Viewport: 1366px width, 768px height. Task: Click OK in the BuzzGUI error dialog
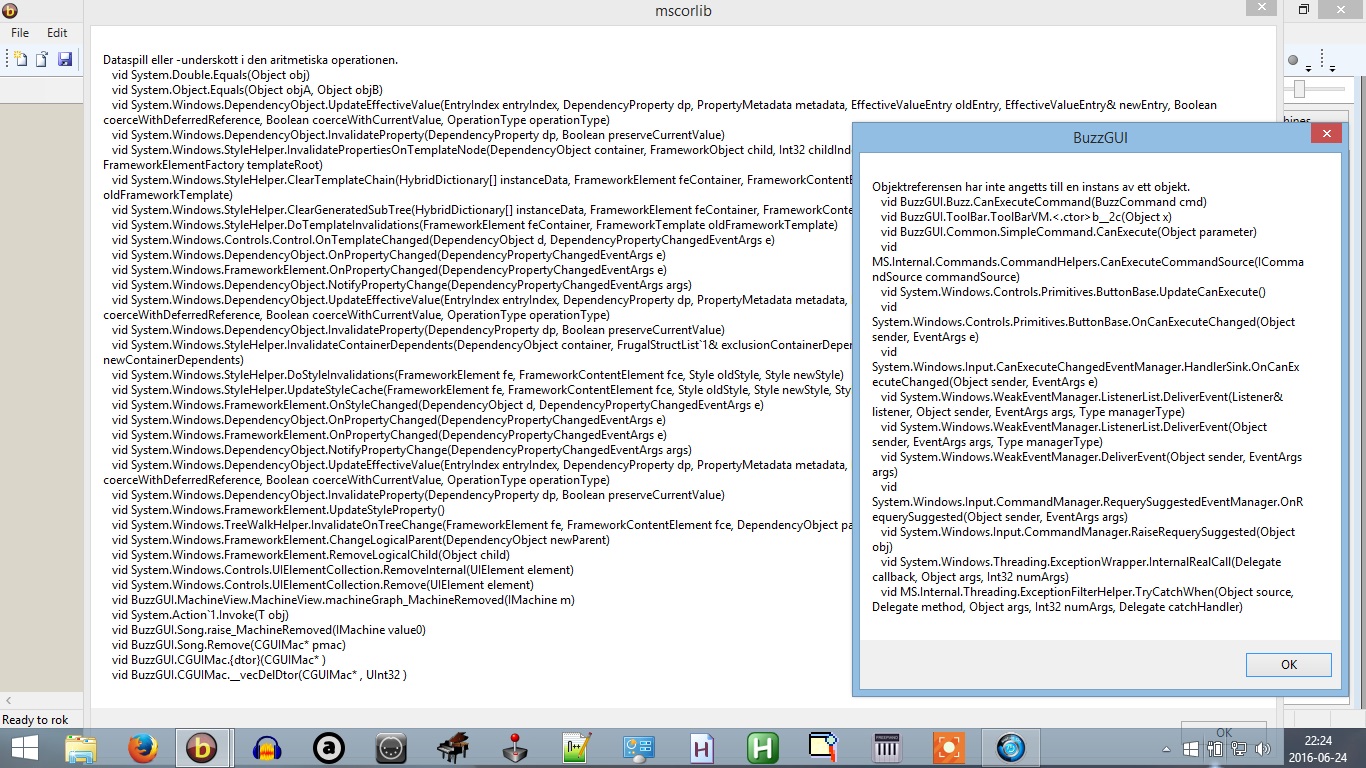(1289, 665)
